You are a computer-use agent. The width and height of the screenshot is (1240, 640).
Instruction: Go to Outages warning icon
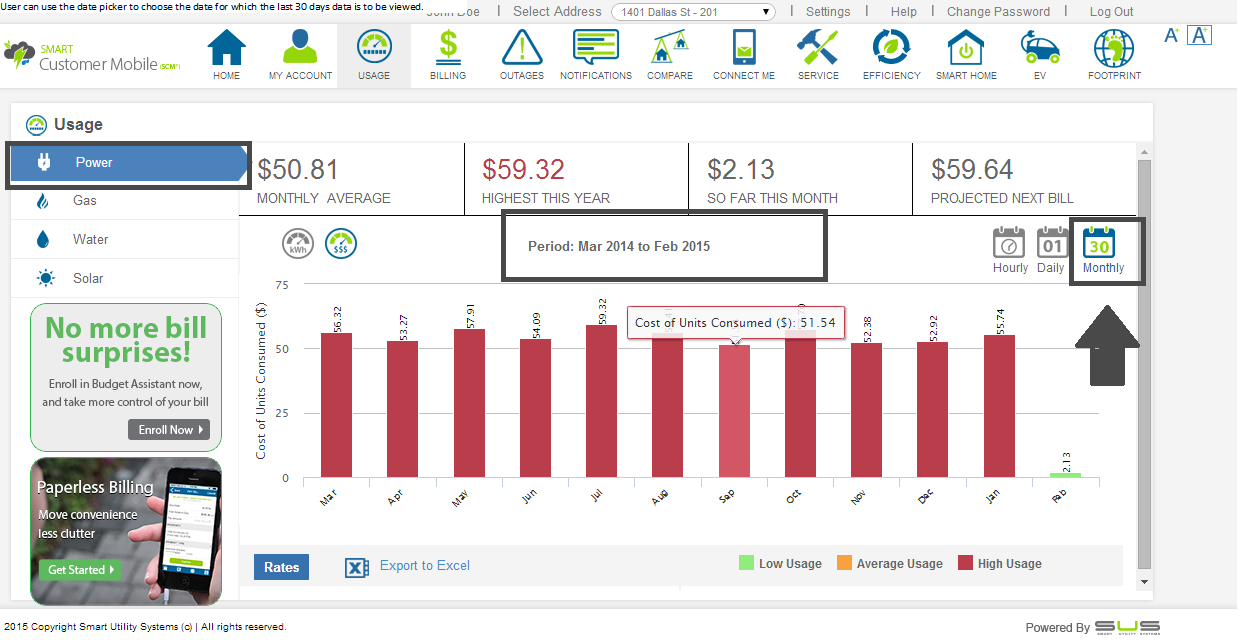pos(521,48)
